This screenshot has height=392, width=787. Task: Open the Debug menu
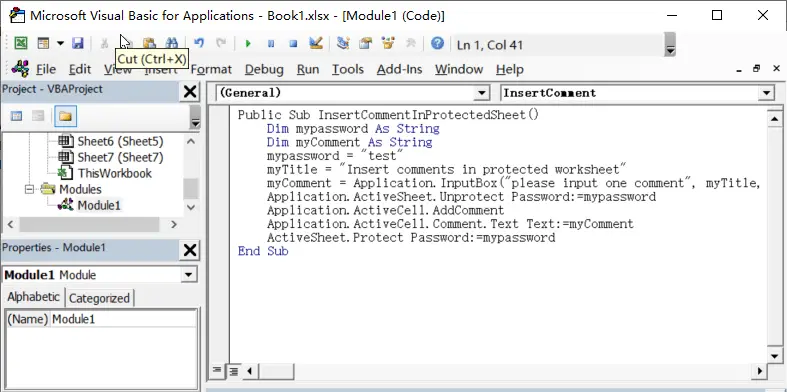coord(264,69)
